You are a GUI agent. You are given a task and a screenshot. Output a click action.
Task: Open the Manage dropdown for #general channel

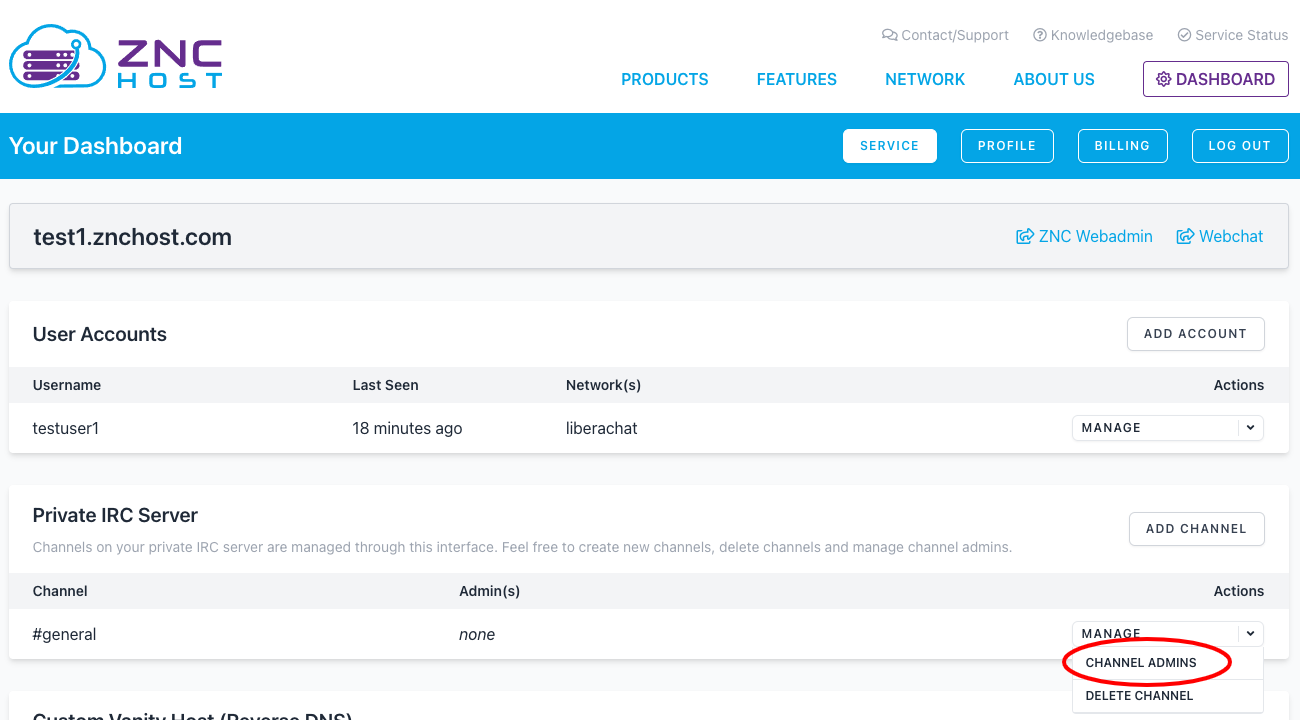tap(1155, 634)
